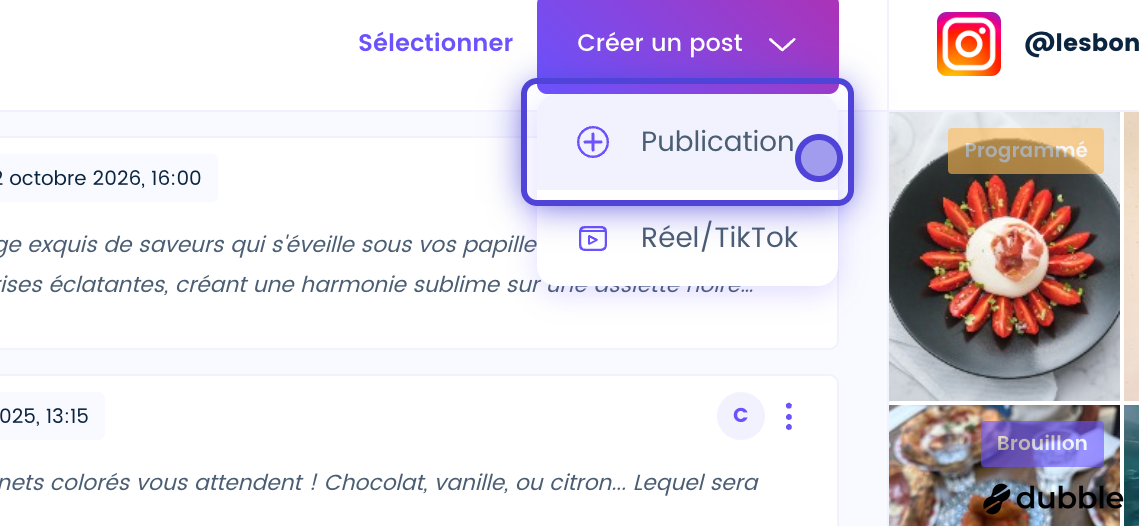Choose Publication from the dropdown menu

pos(687,142)
